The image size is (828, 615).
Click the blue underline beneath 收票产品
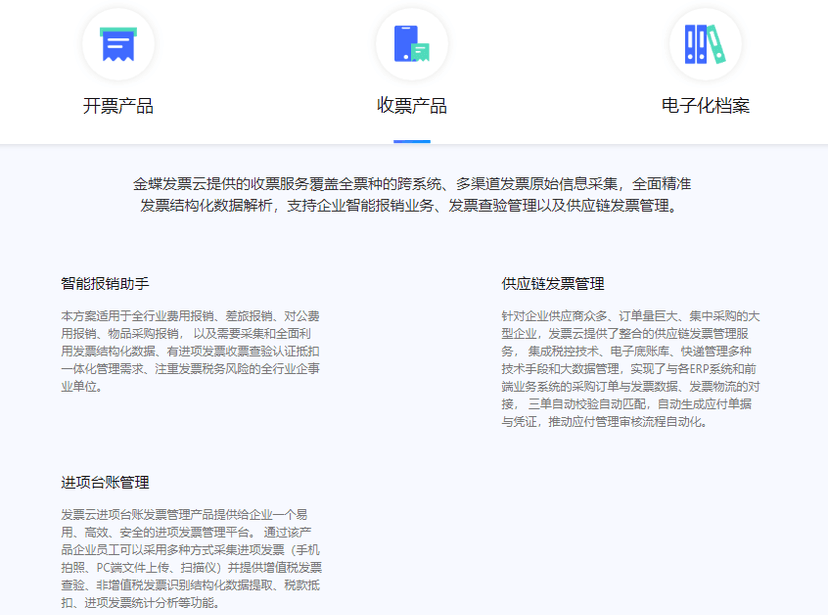tap(412, 141)
